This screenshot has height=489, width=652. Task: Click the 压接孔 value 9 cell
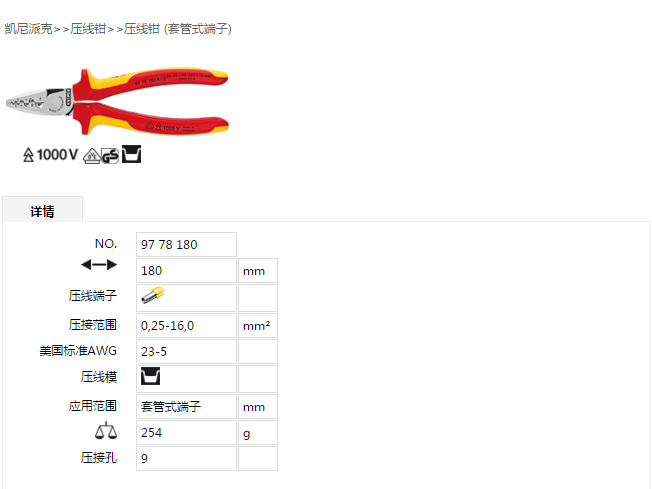click(186, 459)
